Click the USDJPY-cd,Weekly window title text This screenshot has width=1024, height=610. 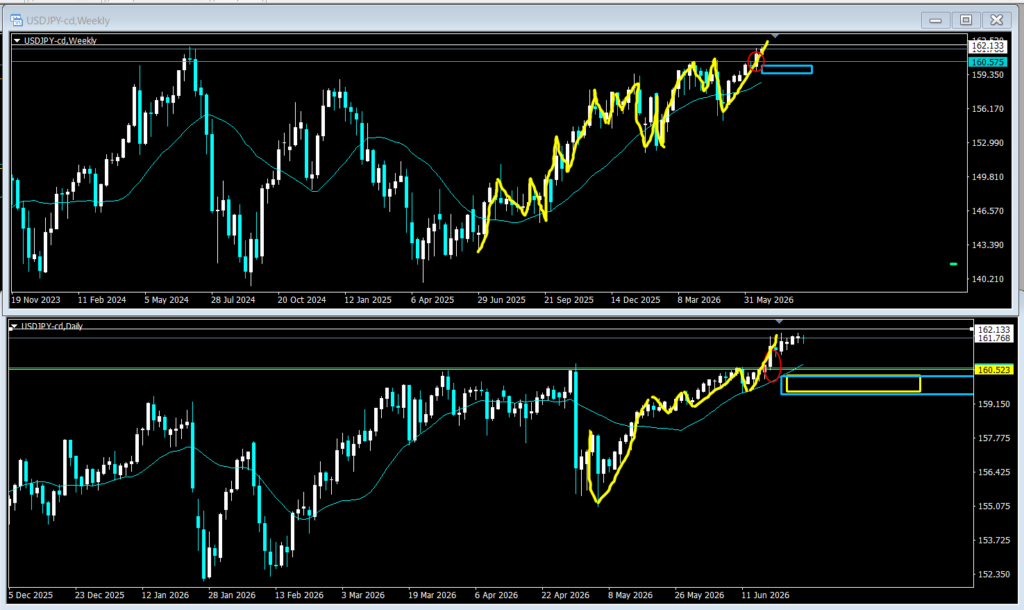(68, 21)
